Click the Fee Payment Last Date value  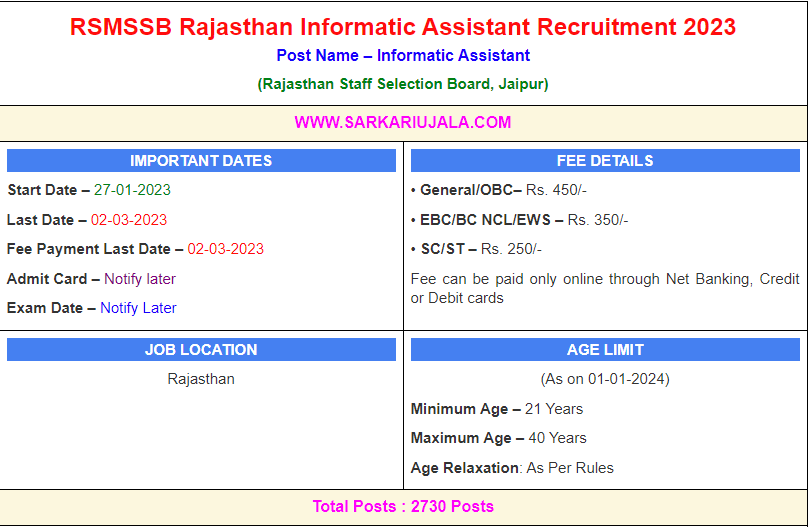point(225,249)
